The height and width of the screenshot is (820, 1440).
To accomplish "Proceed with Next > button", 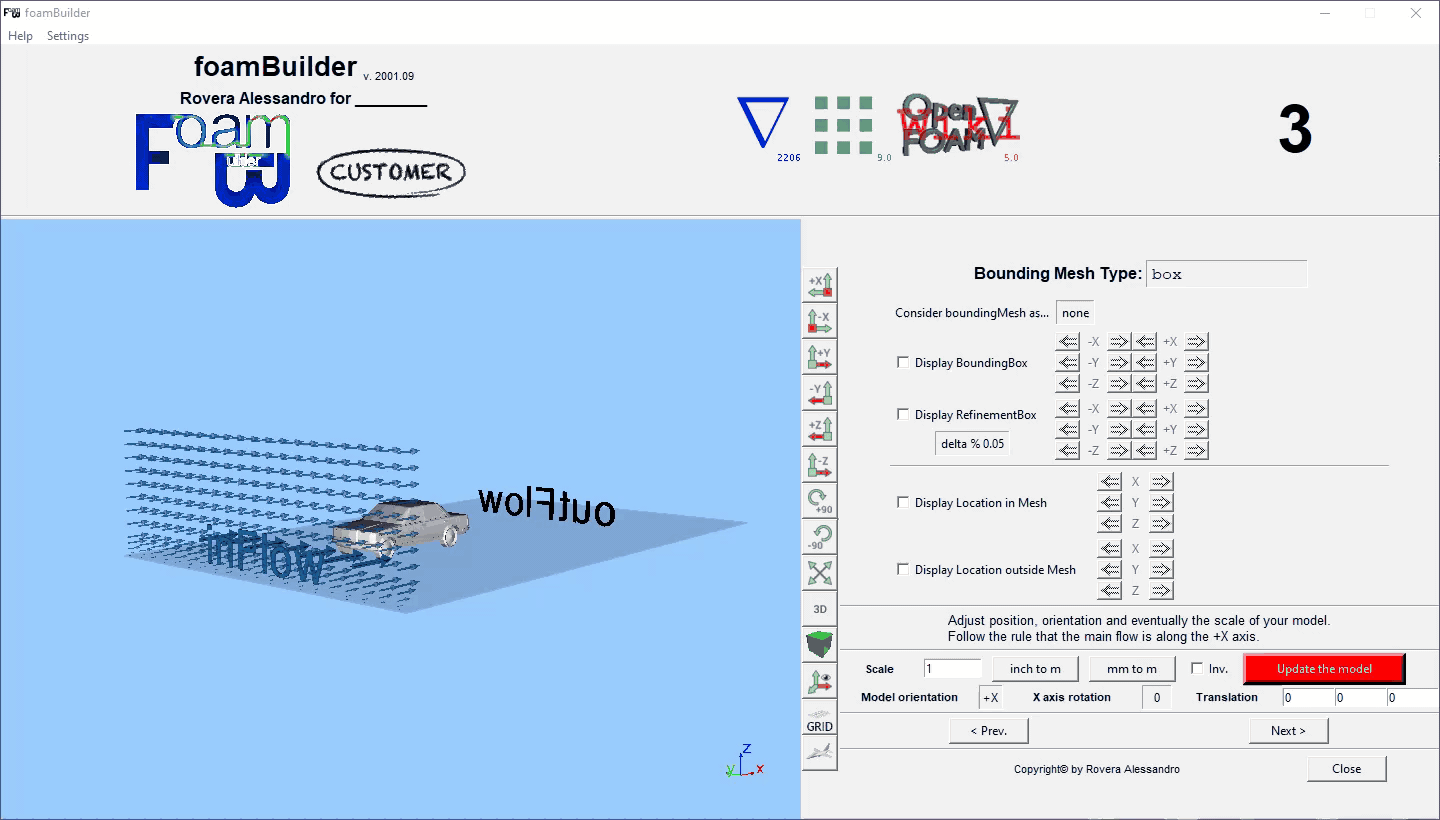I will pos(1289,731).
